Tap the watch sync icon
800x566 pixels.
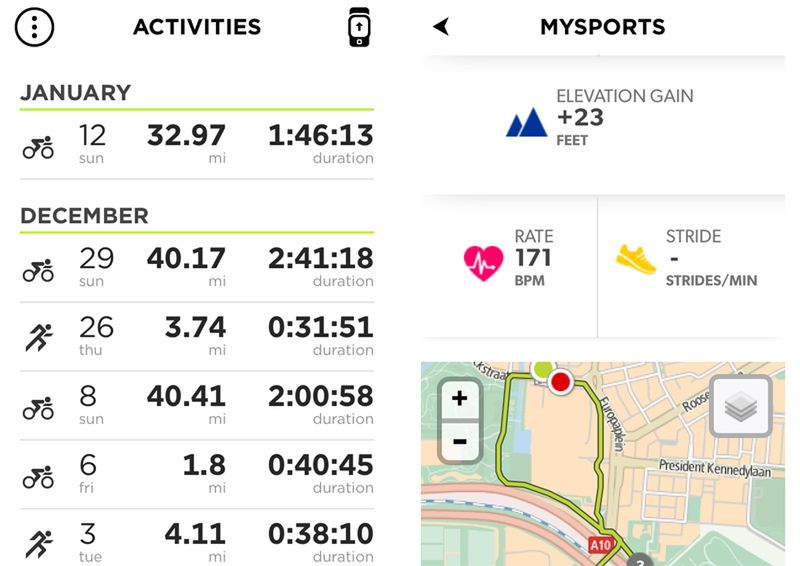(359, 28)
